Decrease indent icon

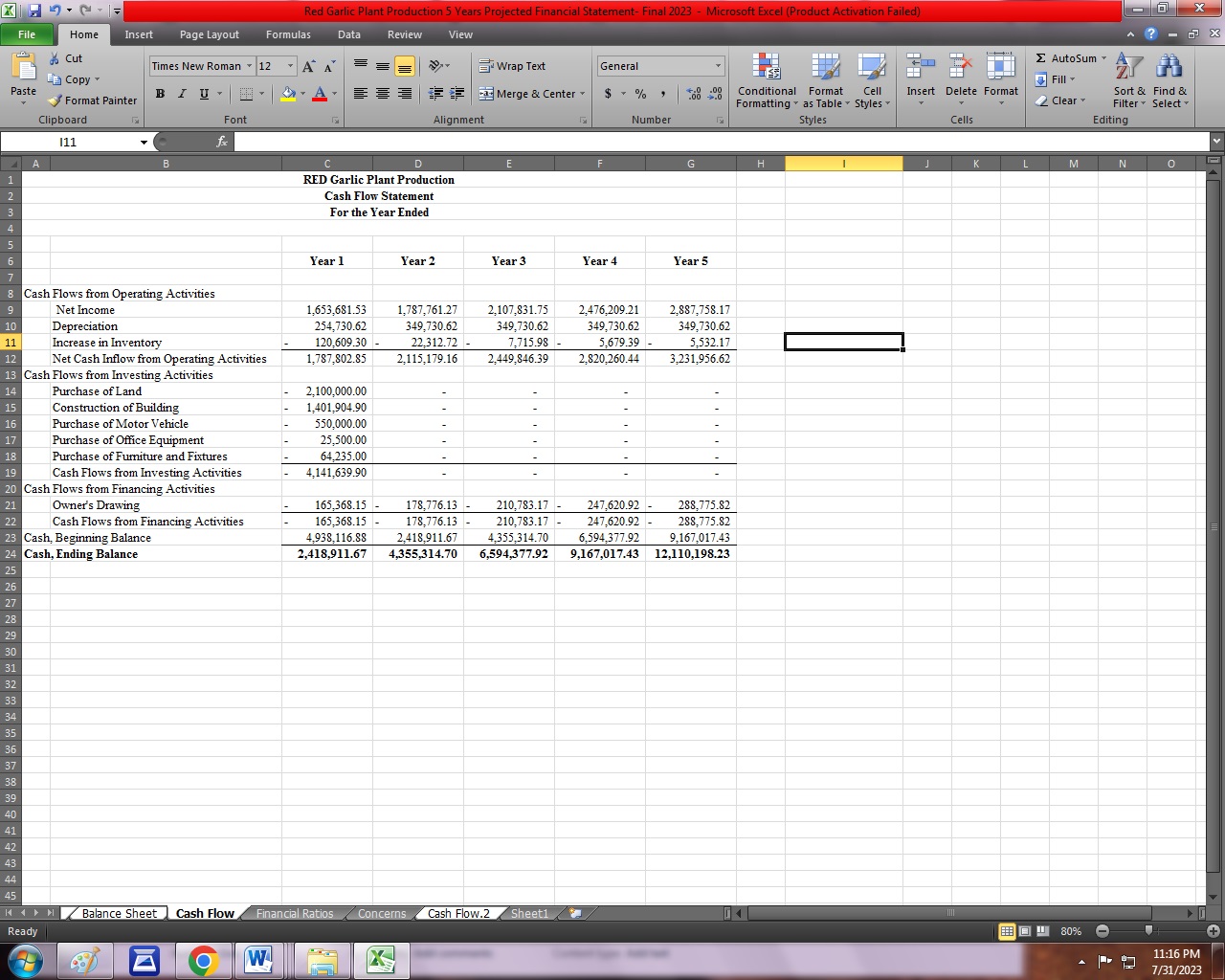pyautogui.click(x=435, y=94)
